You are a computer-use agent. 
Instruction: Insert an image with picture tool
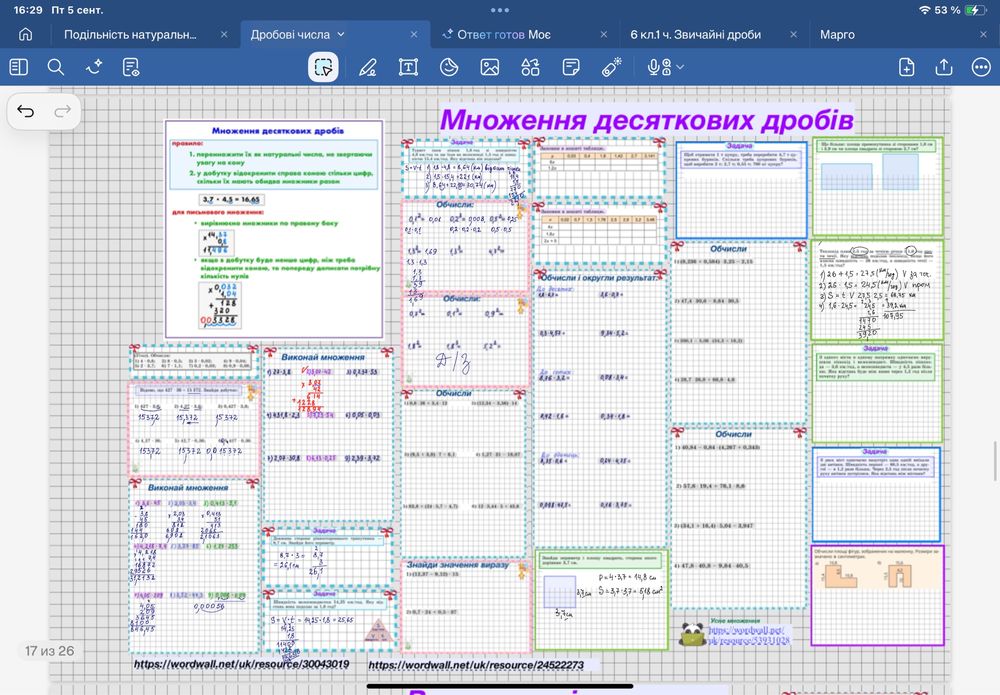coord(490,67)
